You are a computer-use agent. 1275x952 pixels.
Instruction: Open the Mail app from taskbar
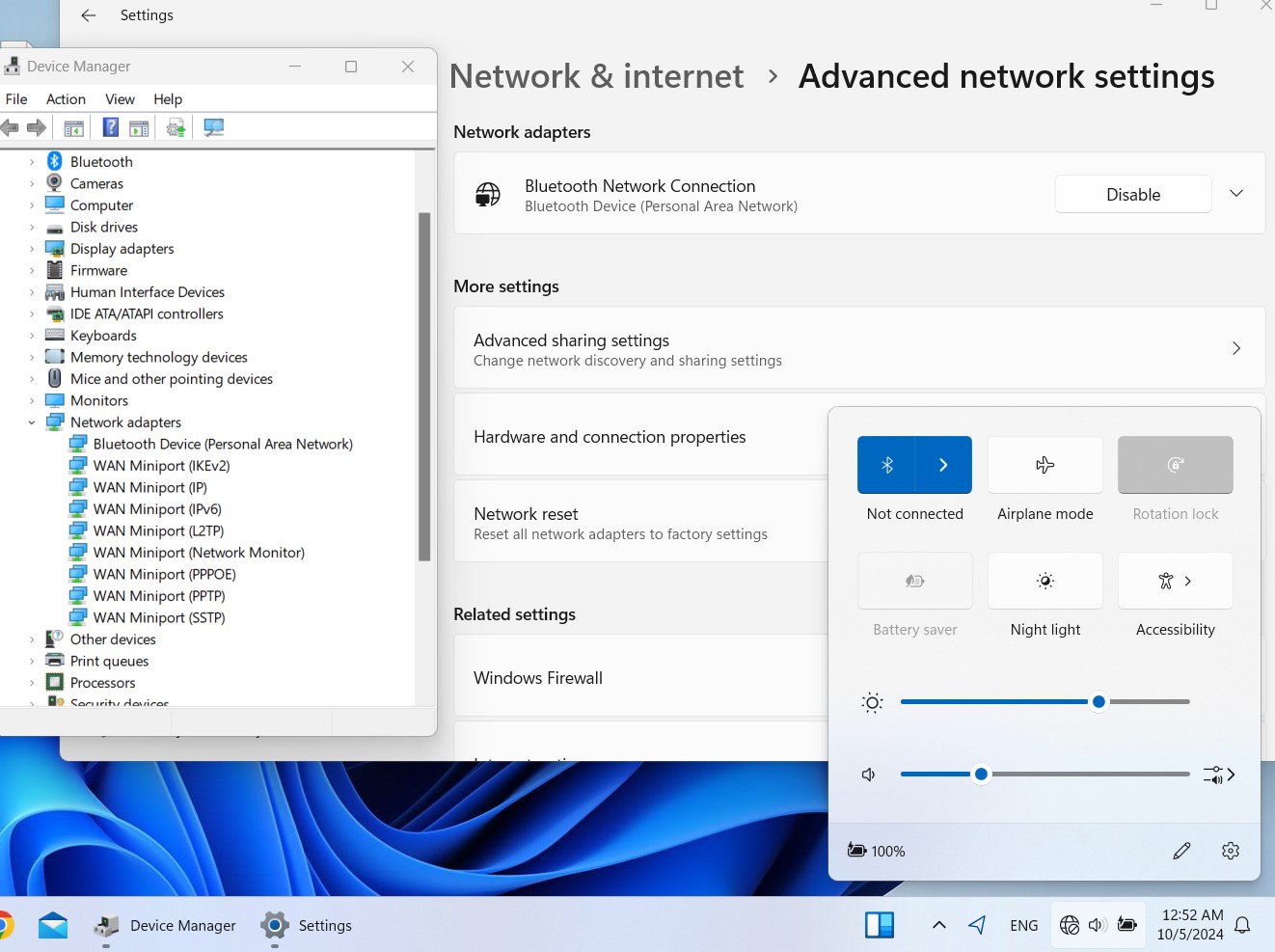(53, 926)
